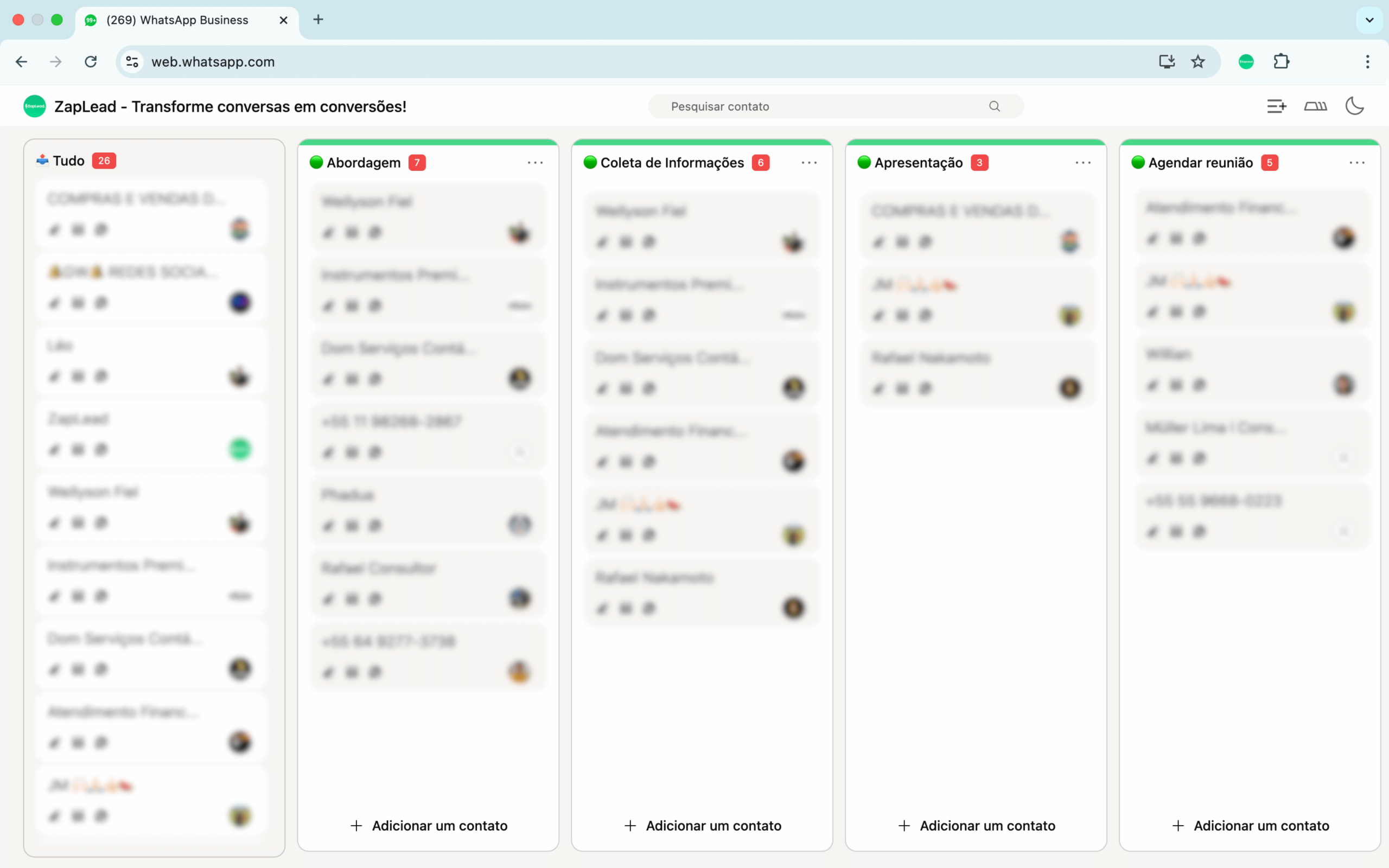Open the browser extensions puzzle icon
Screen dimensions: 1389x868
[1281, 61]
